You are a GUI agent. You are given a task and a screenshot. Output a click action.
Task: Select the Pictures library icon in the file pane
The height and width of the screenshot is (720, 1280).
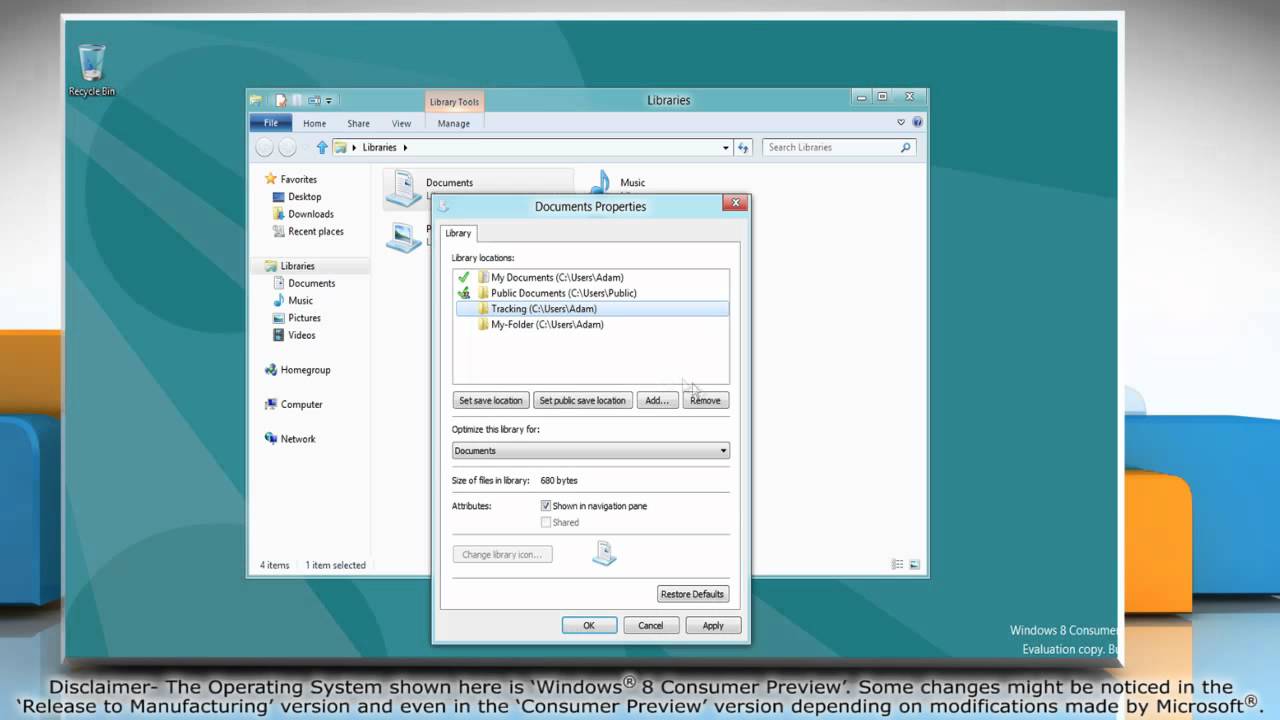click(x=403, y=237)
